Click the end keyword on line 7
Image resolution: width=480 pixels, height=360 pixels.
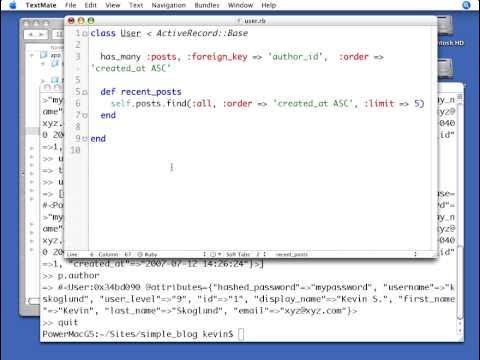point(108,115)
